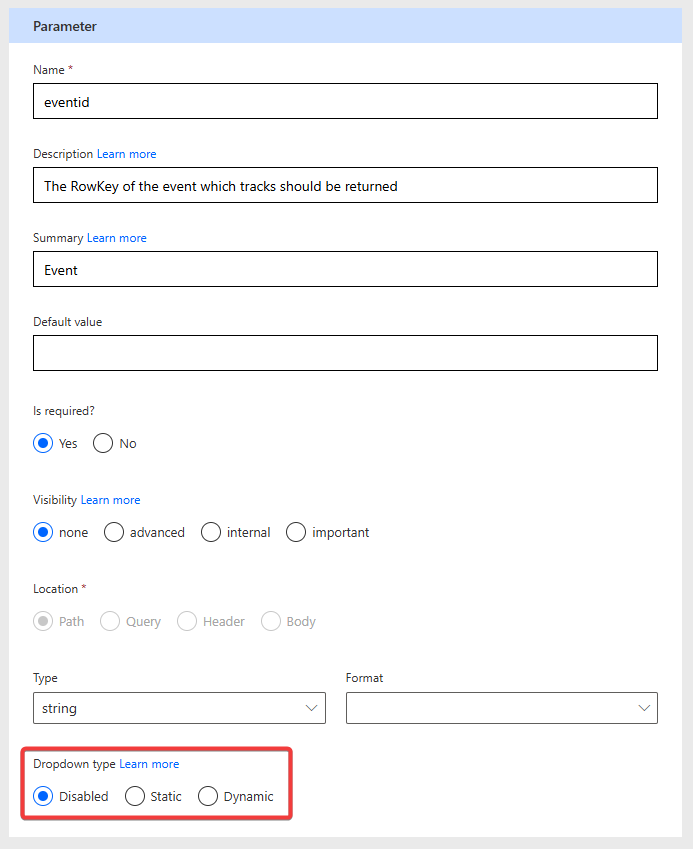Open the Type dropdown showing "string"

pos(179,707)
